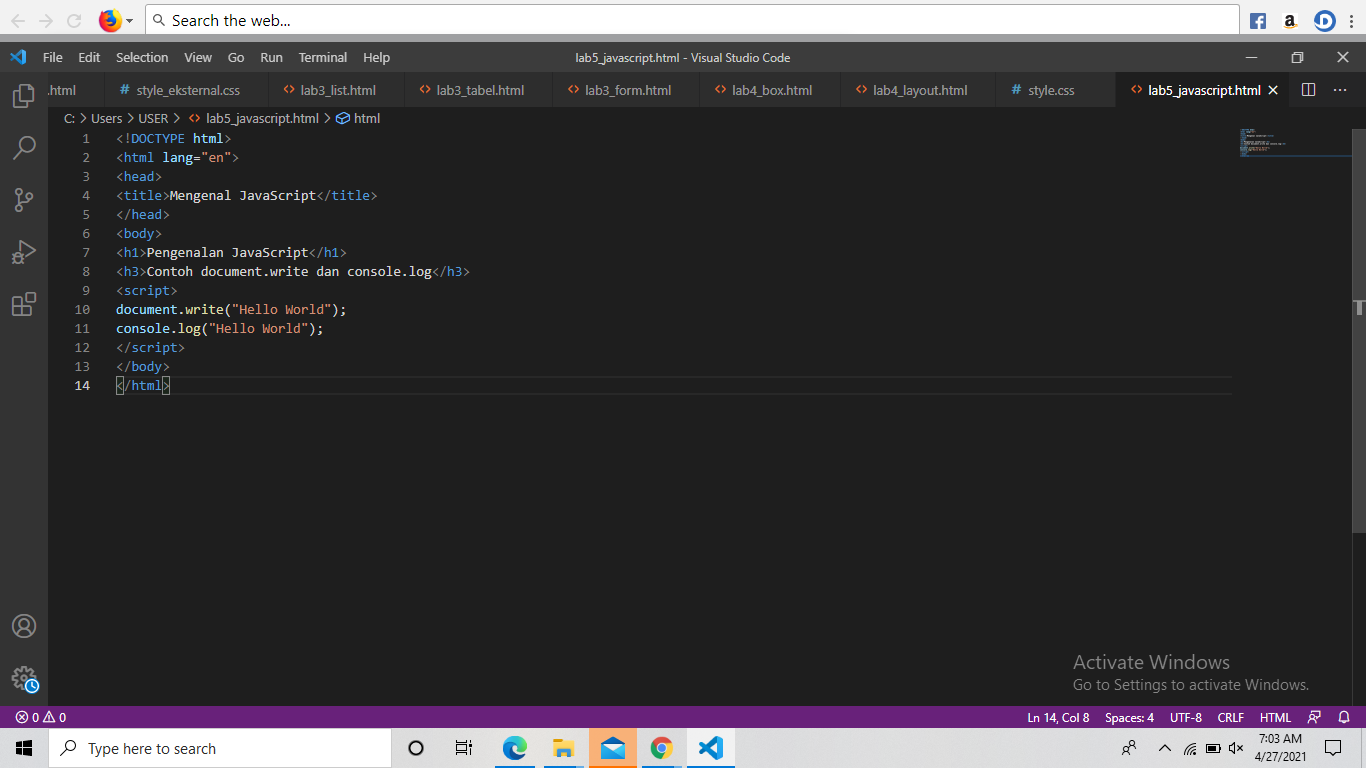
Task: Open Google Chrome from the taskbar
Action: pyautogui.click(x=661, y=747)
